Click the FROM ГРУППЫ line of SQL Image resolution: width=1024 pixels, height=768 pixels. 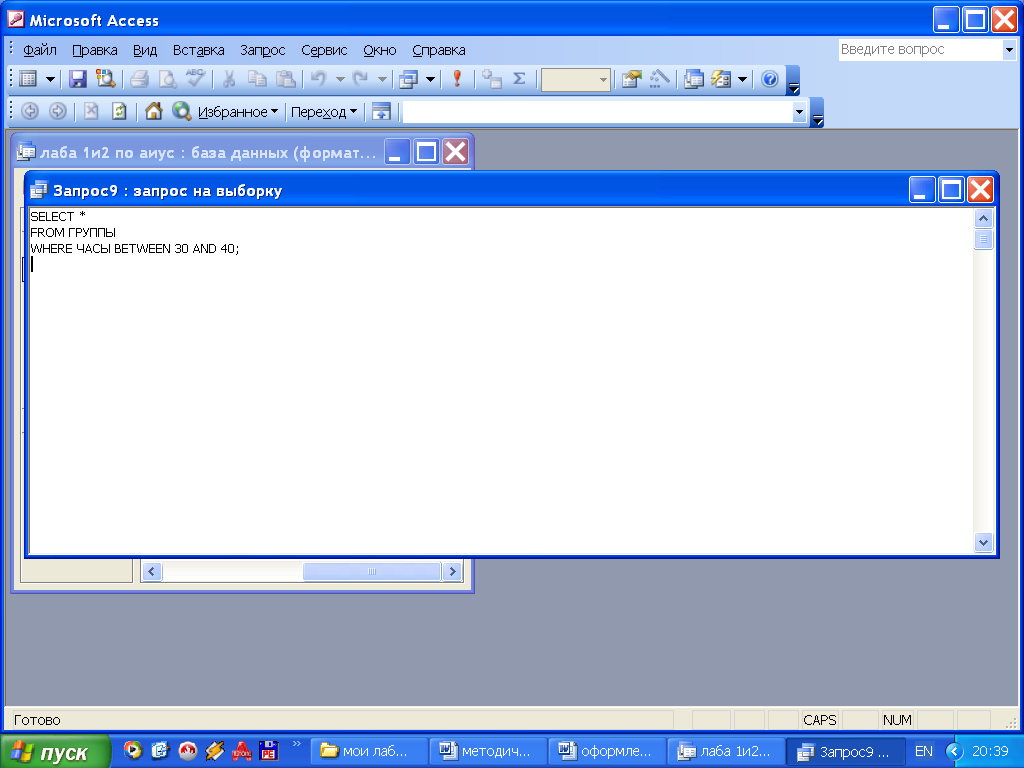[x=73, y=232]
